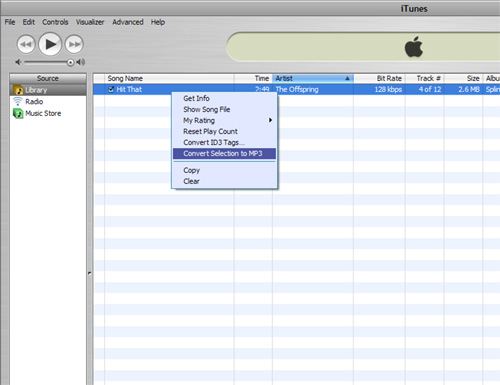Click the Previous track rewind button

[26, 44]
